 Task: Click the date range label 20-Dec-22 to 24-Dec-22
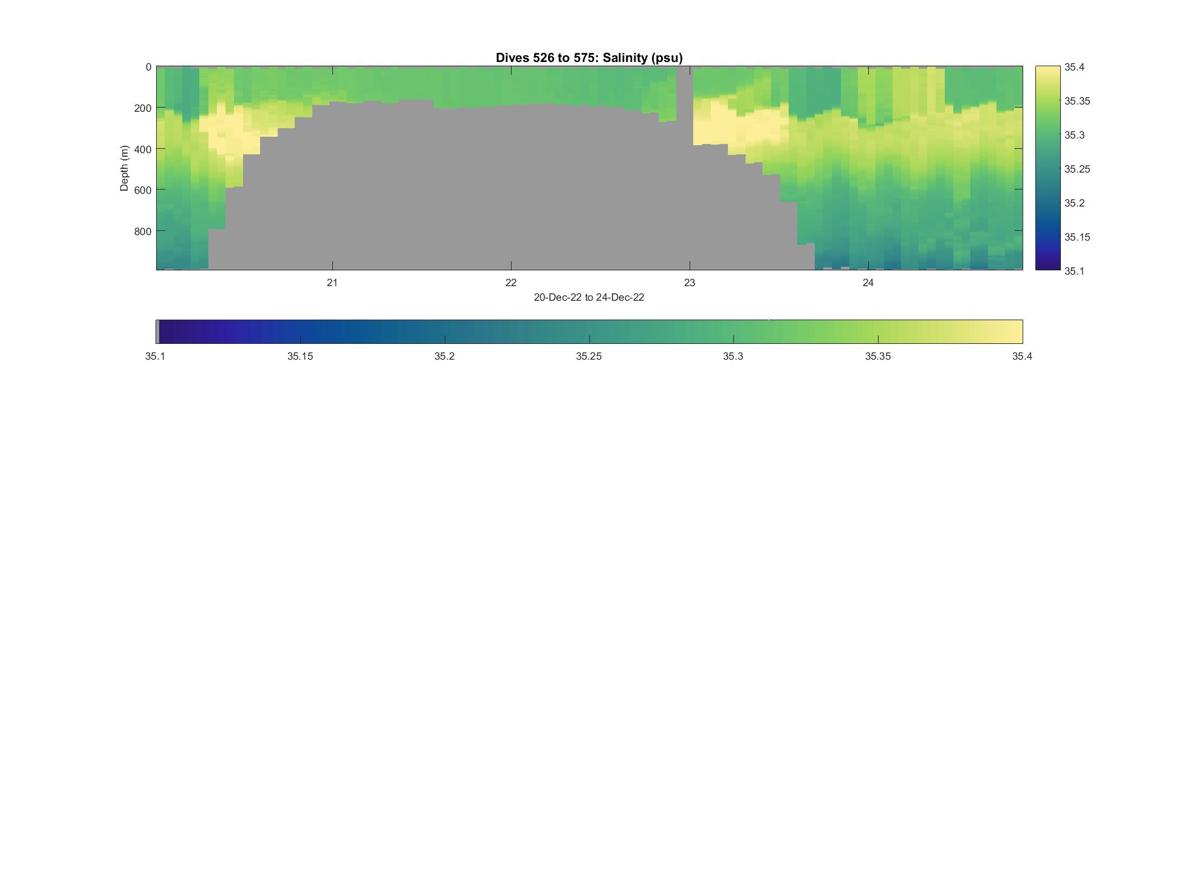coord(589,298)
